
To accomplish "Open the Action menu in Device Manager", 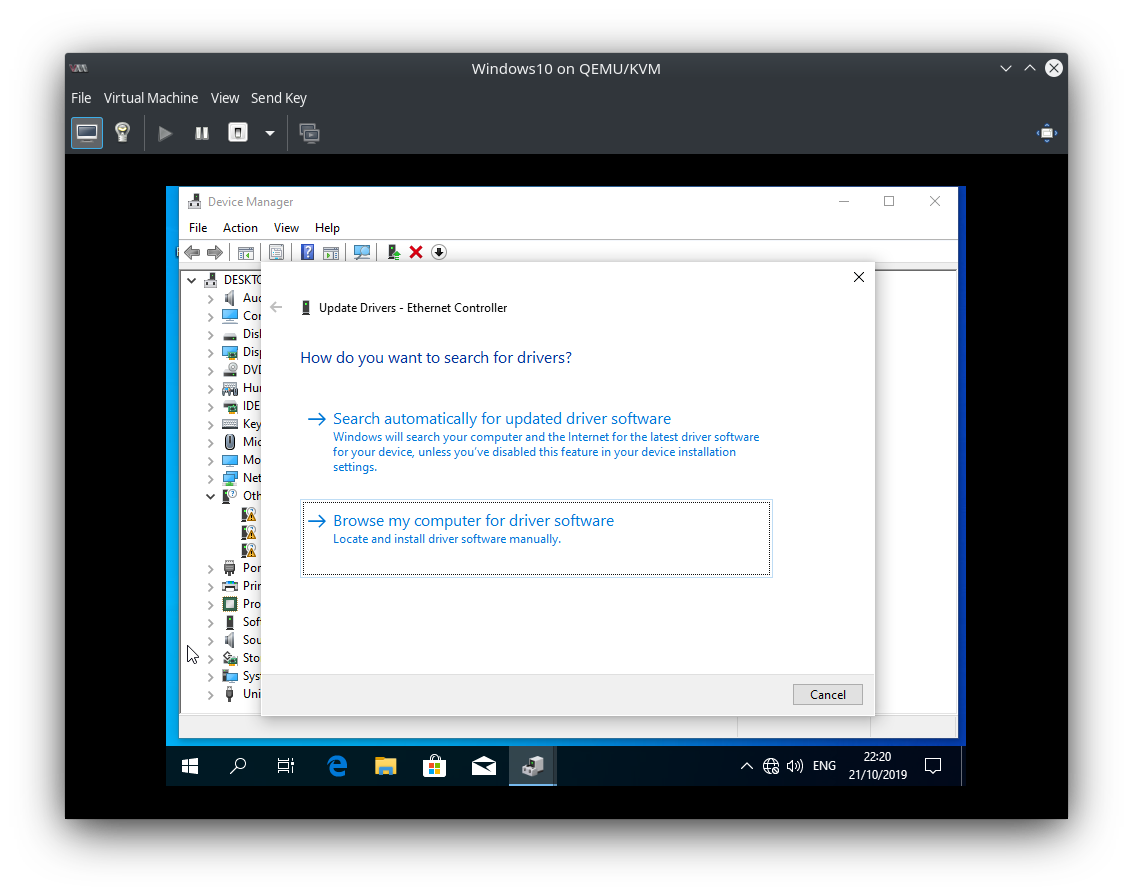I will coord(240,228).
